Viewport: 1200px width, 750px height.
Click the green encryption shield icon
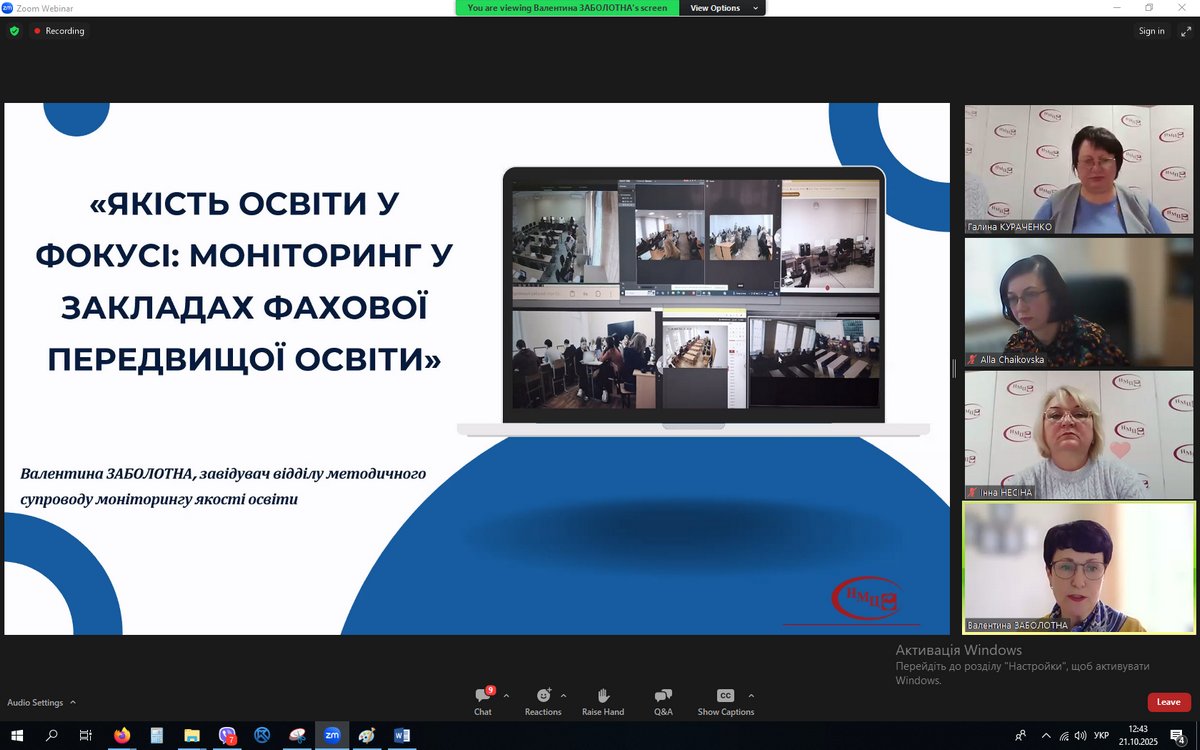[x=14, y=31]
